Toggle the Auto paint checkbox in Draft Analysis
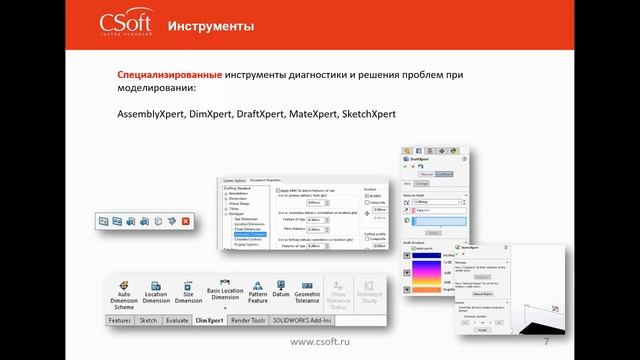This screenshot has height=360, width=640. click(413, 248)
